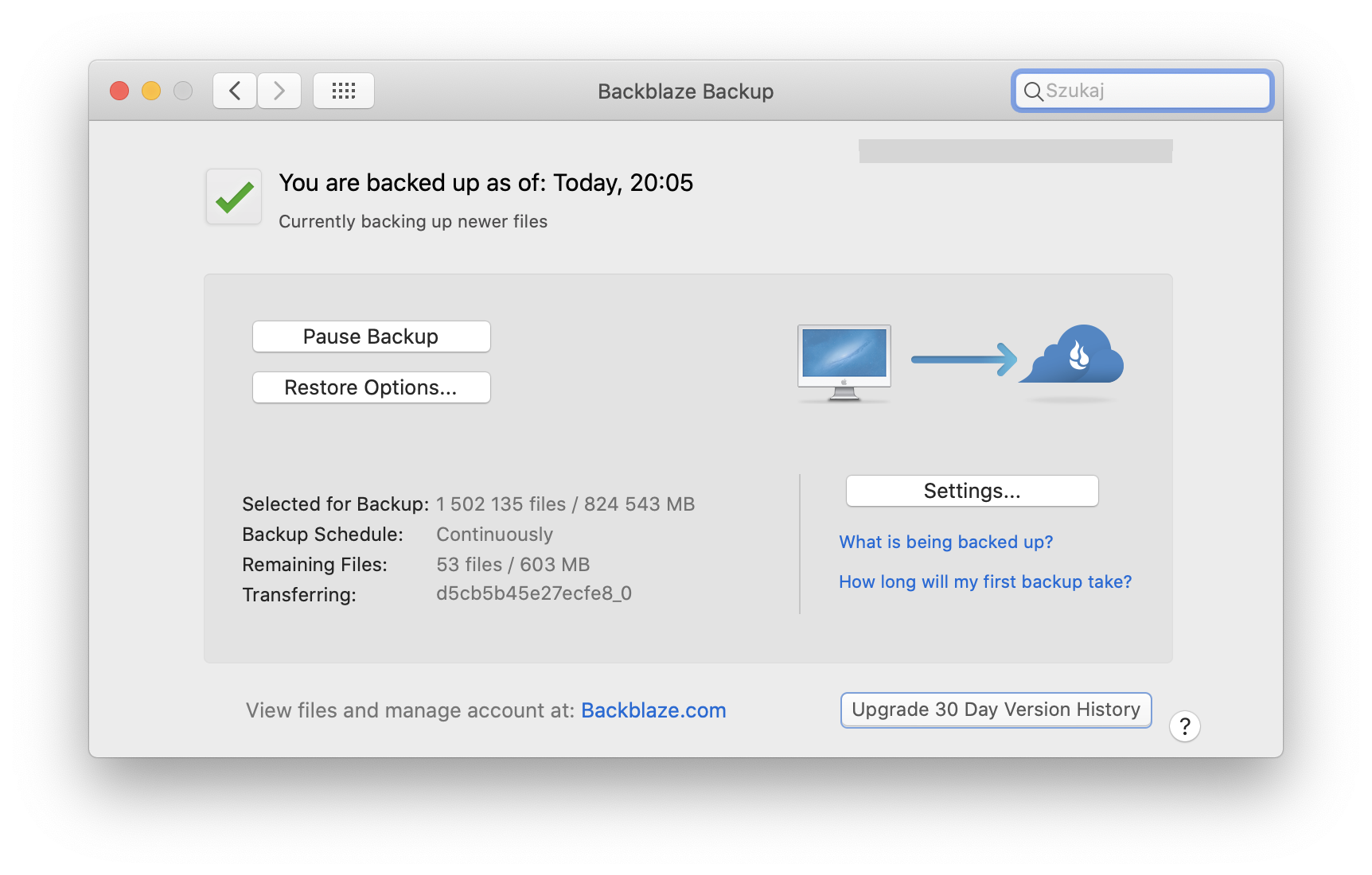Click the Backblaze Backup window title

[685, 91]
